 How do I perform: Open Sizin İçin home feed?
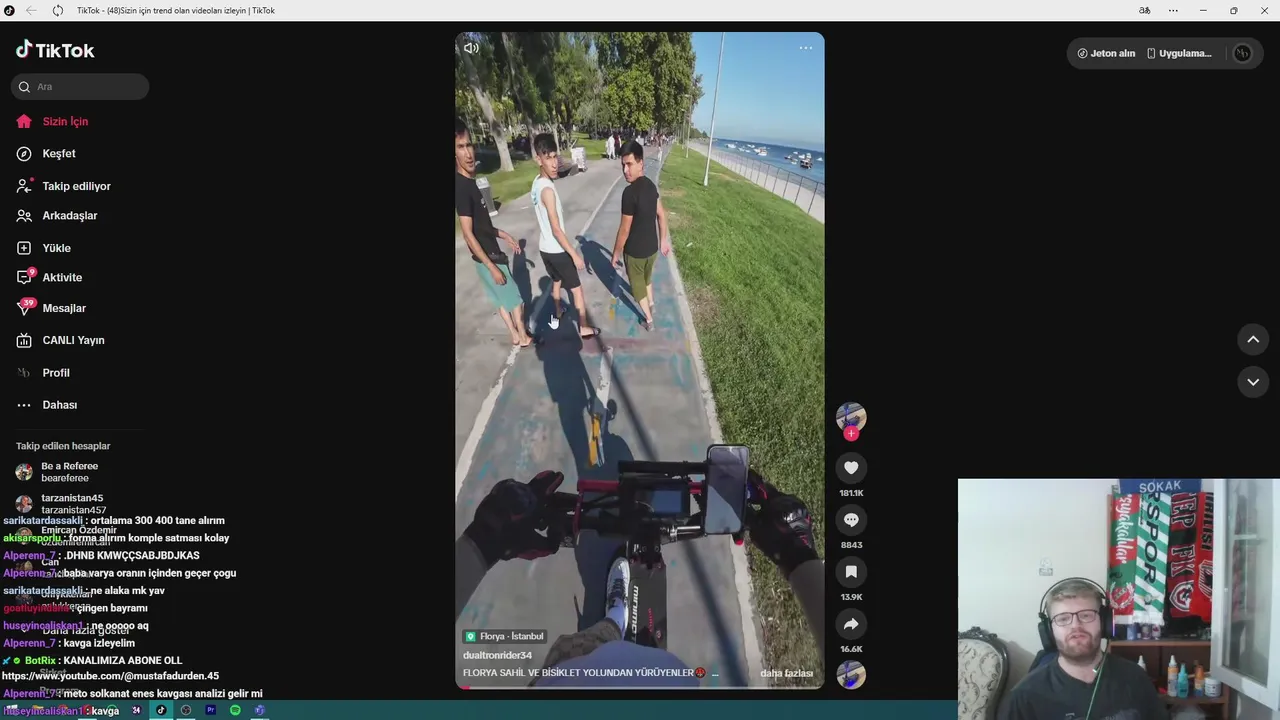[x=66, y=121]
